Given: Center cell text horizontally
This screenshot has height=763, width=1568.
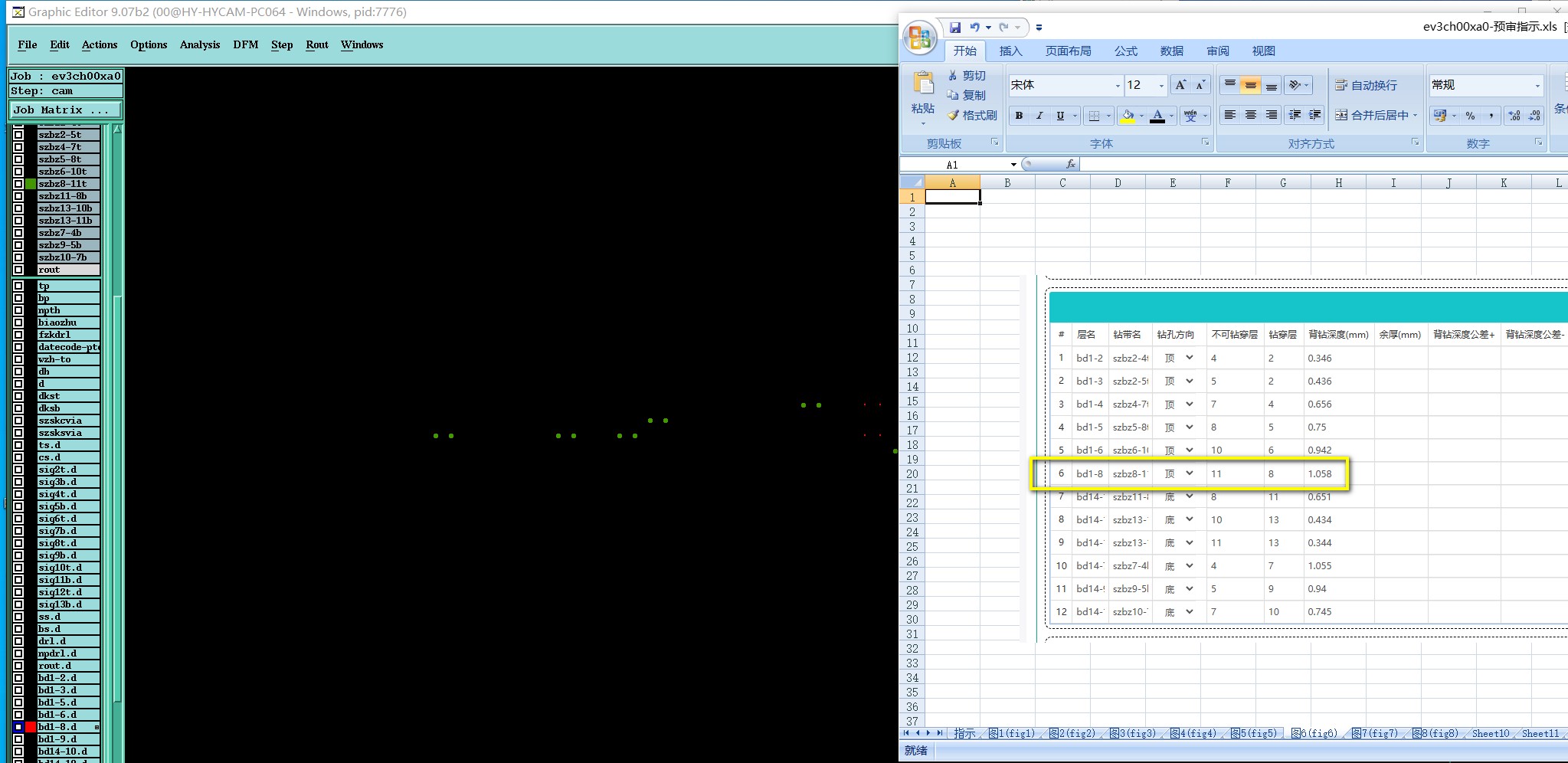Looking at the screenshot, I should tap(1251, 115).
